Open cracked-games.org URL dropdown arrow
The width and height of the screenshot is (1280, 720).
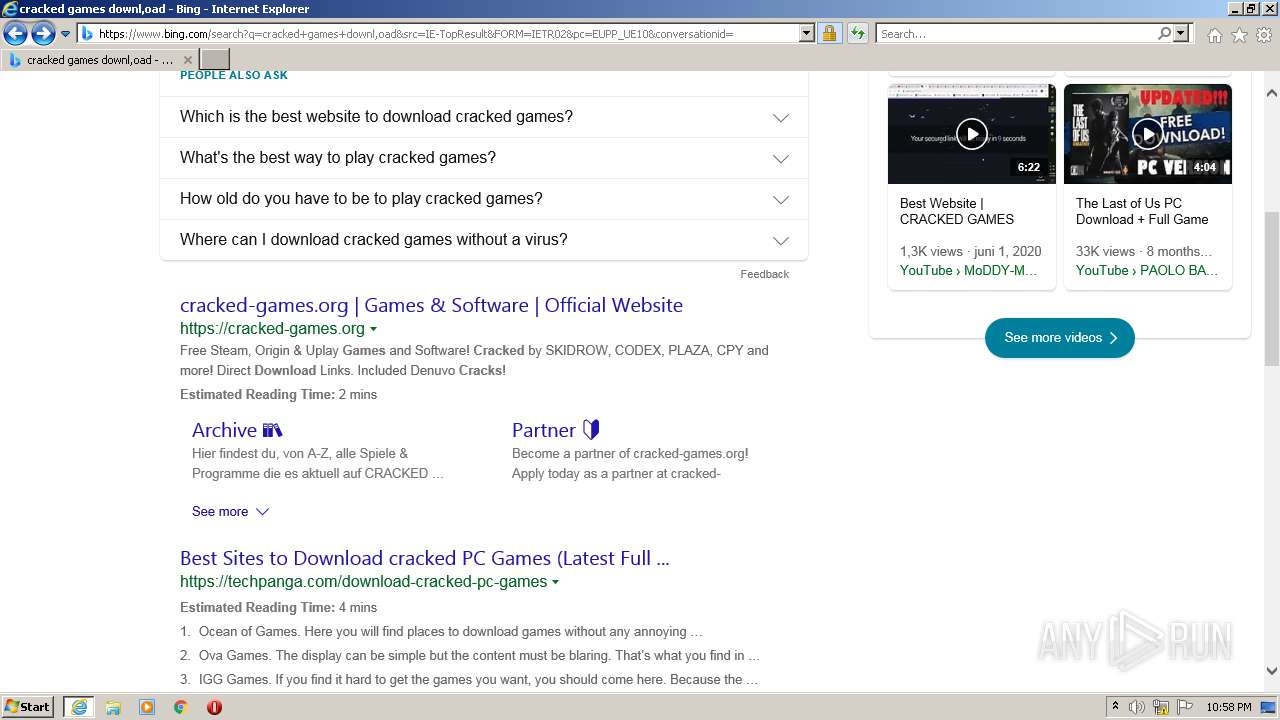click(373, 329)
